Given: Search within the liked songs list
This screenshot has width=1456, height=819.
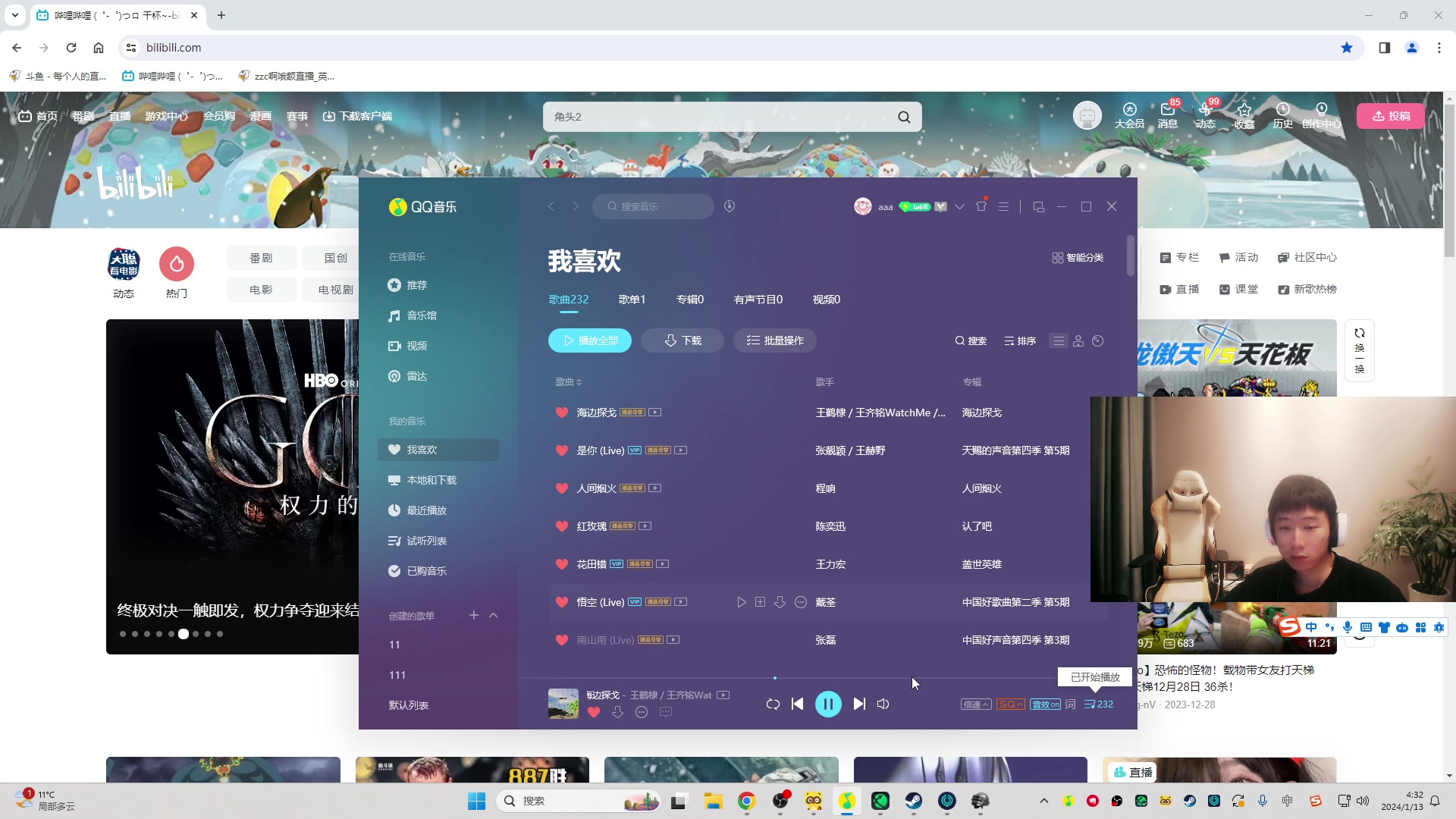Looking at the screenshot, I should [x=971, y=341].
